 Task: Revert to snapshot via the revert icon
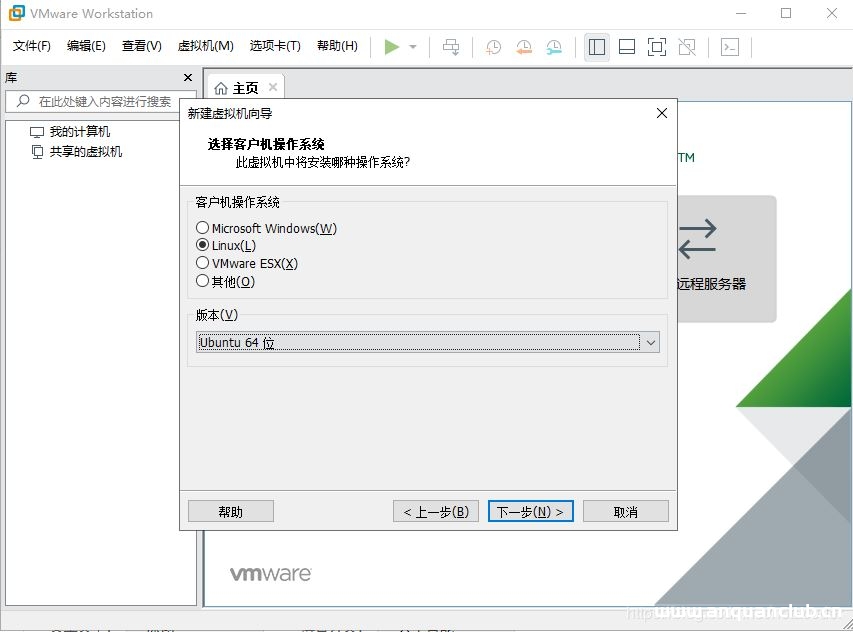click(523, 46)
